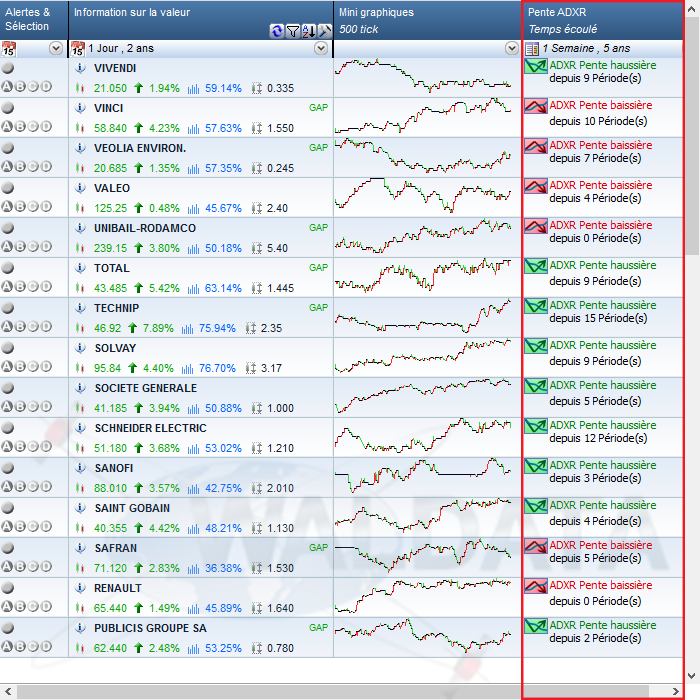Click the A-Z sort icon
This screenshot has height=700, width=700.
click(309, 31)
